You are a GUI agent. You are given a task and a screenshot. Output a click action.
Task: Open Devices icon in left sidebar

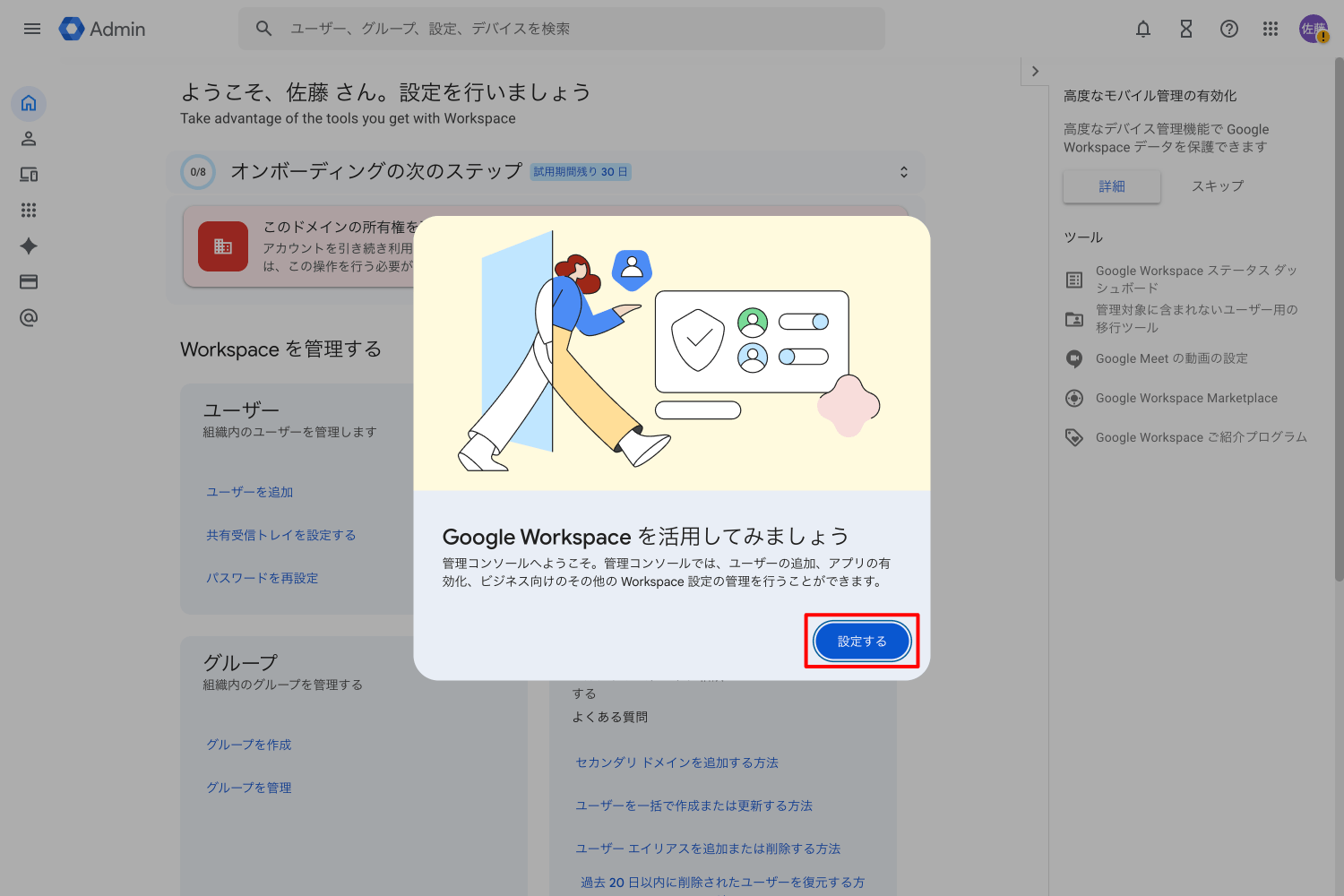[x=29, y=175]
